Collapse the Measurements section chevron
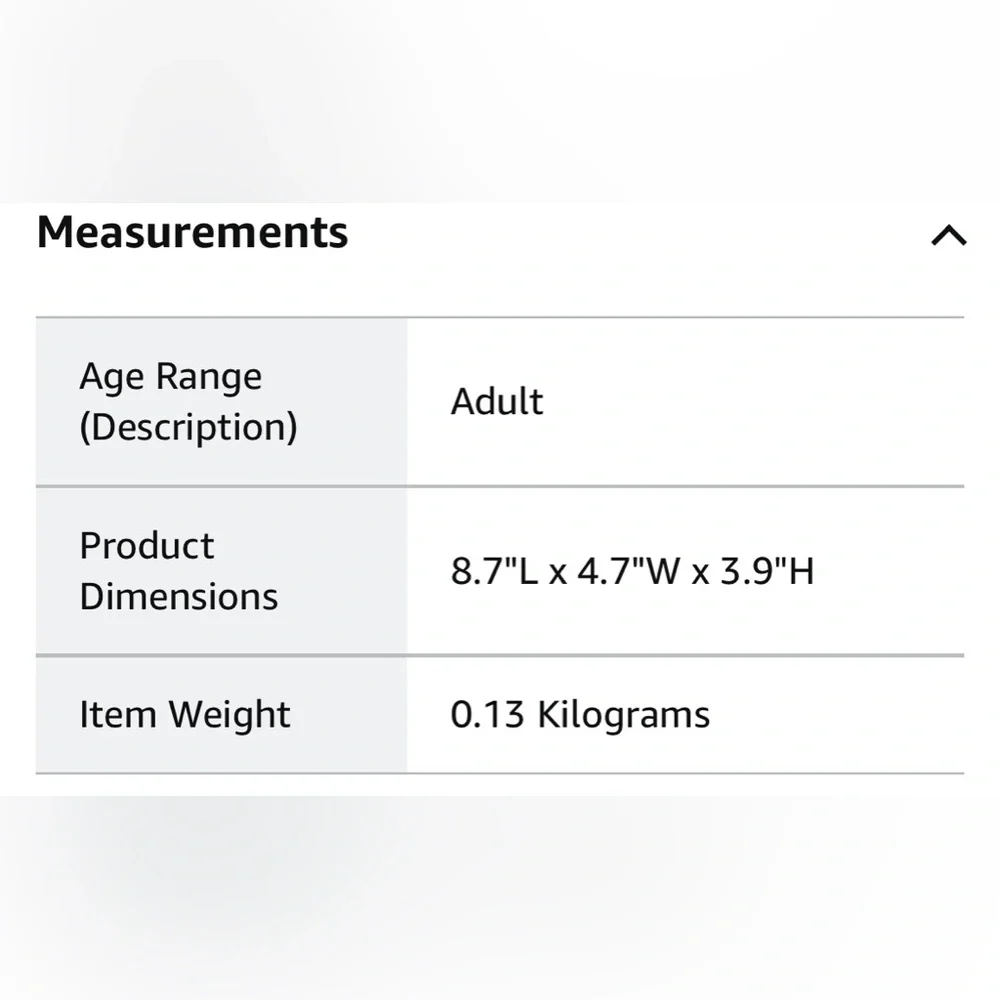 coord(948,235)
